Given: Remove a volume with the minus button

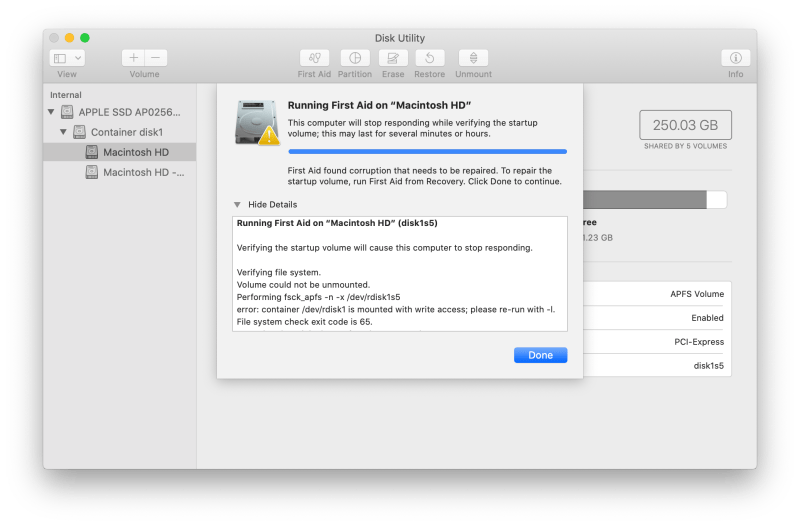Looking at the screenshot, I should 156,58.
